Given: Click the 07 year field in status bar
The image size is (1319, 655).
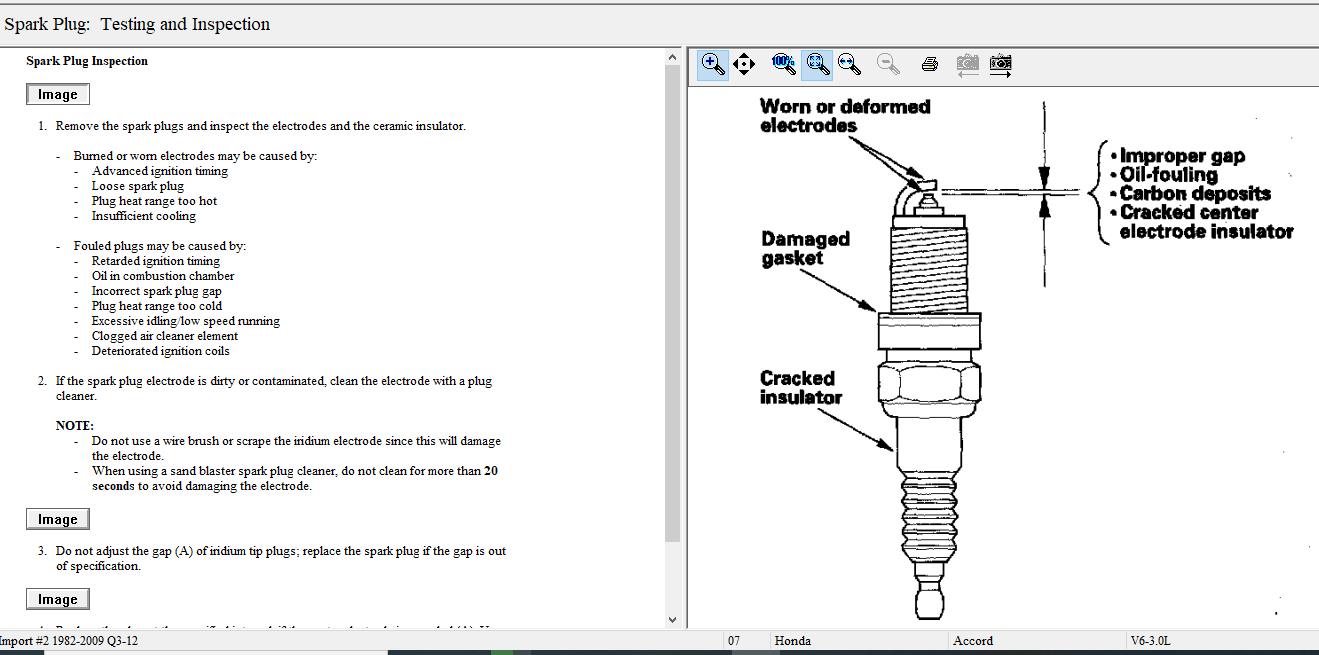Looking at the screenshot, I should click(734, 641).
